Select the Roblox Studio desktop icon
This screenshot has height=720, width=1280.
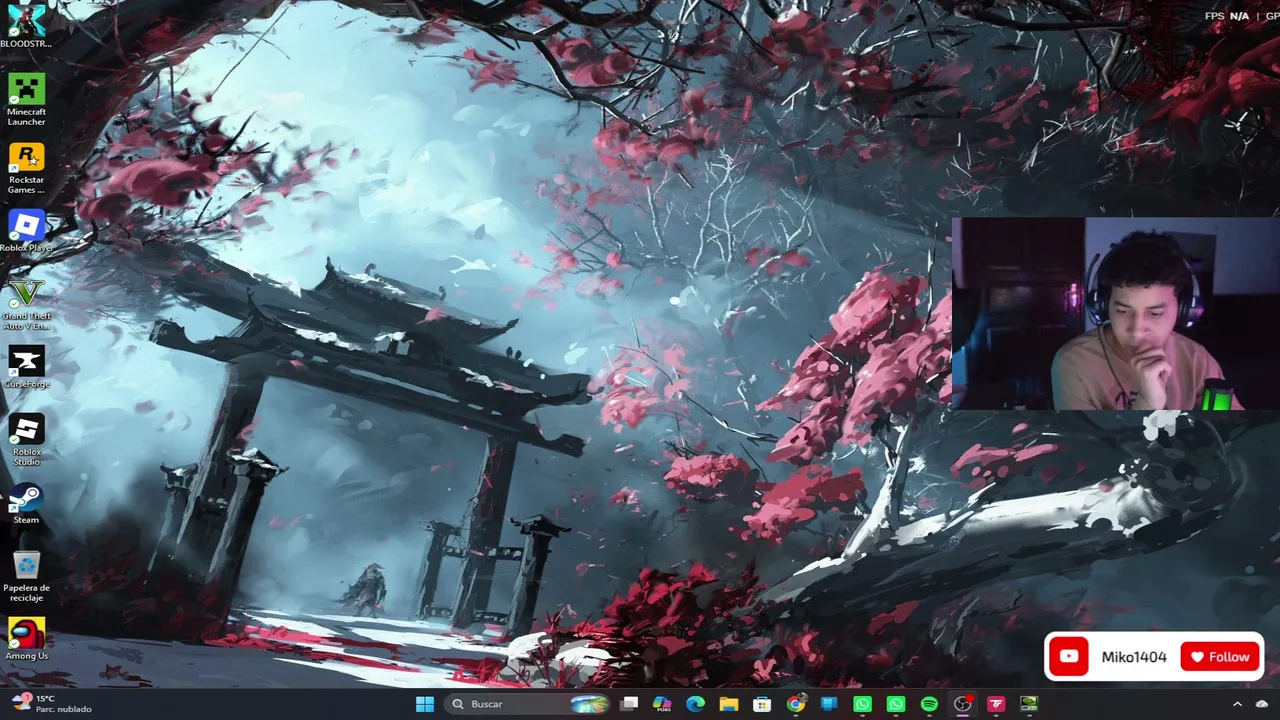[26, 440]
